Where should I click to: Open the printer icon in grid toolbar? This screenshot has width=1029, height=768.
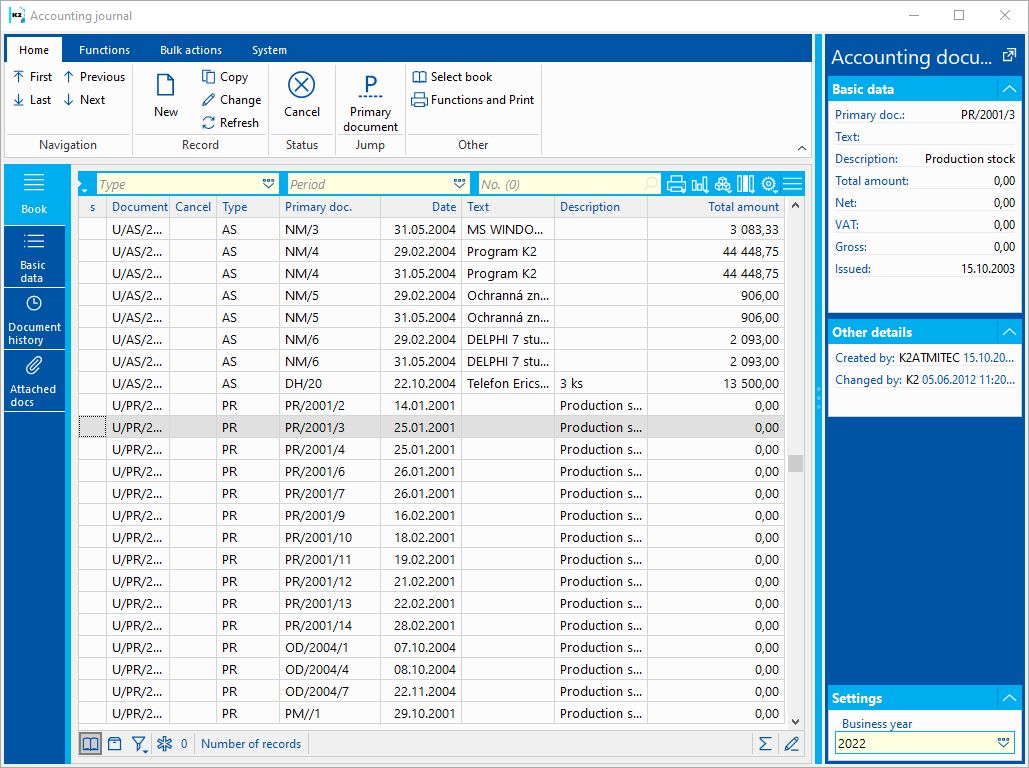(677, 184)
